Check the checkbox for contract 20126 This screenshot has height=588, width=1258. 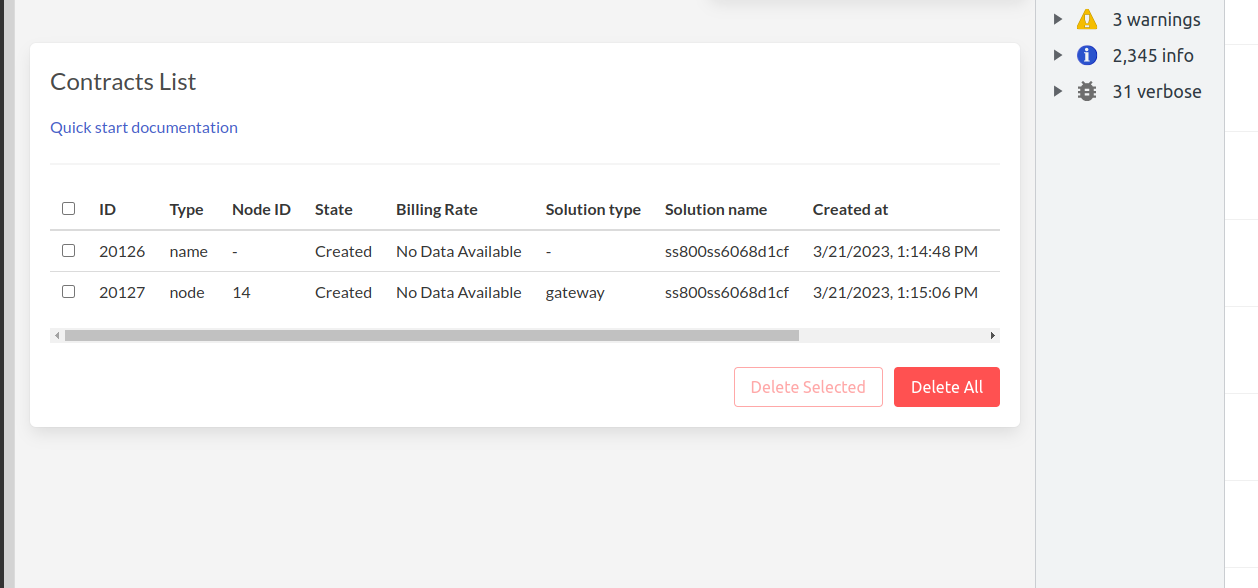[x=68, y=250]
